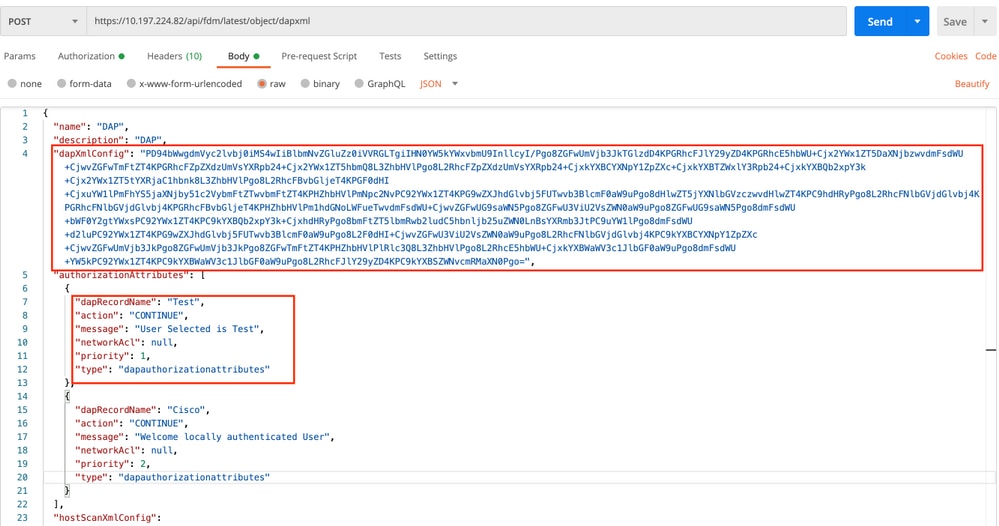The image size is (999, 526).
Task: Open the Headers (10) tab
Action: [174, 56]
